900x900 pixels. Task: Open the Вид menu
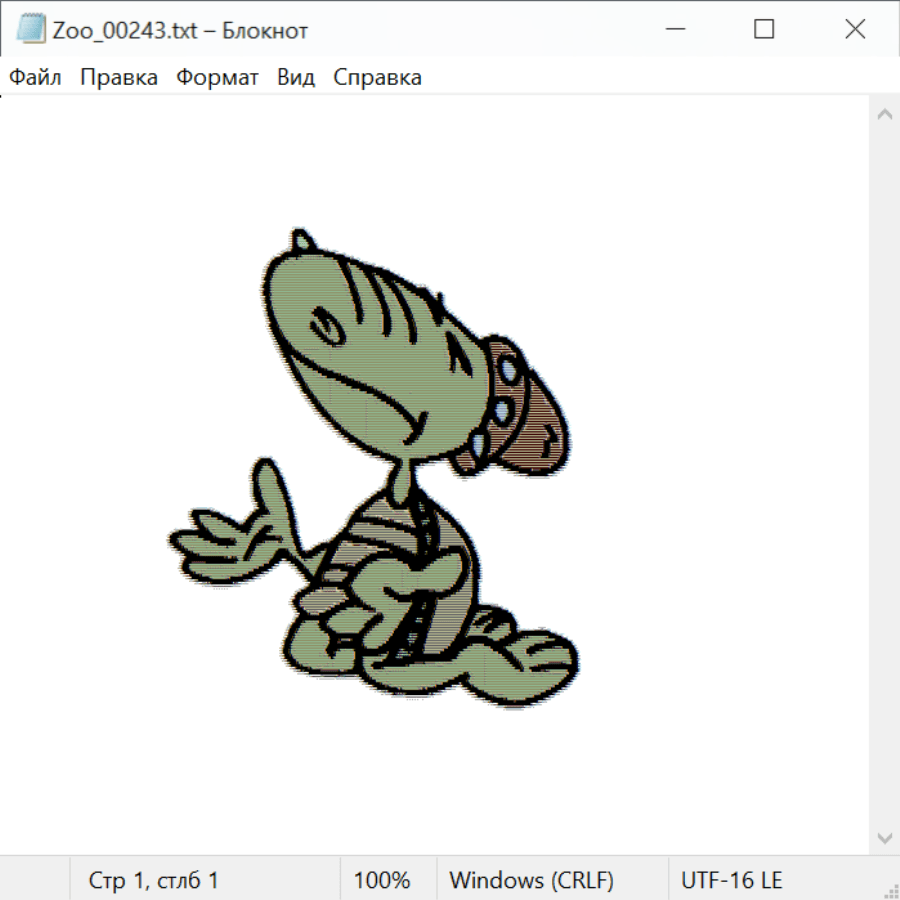click(296, 78)
